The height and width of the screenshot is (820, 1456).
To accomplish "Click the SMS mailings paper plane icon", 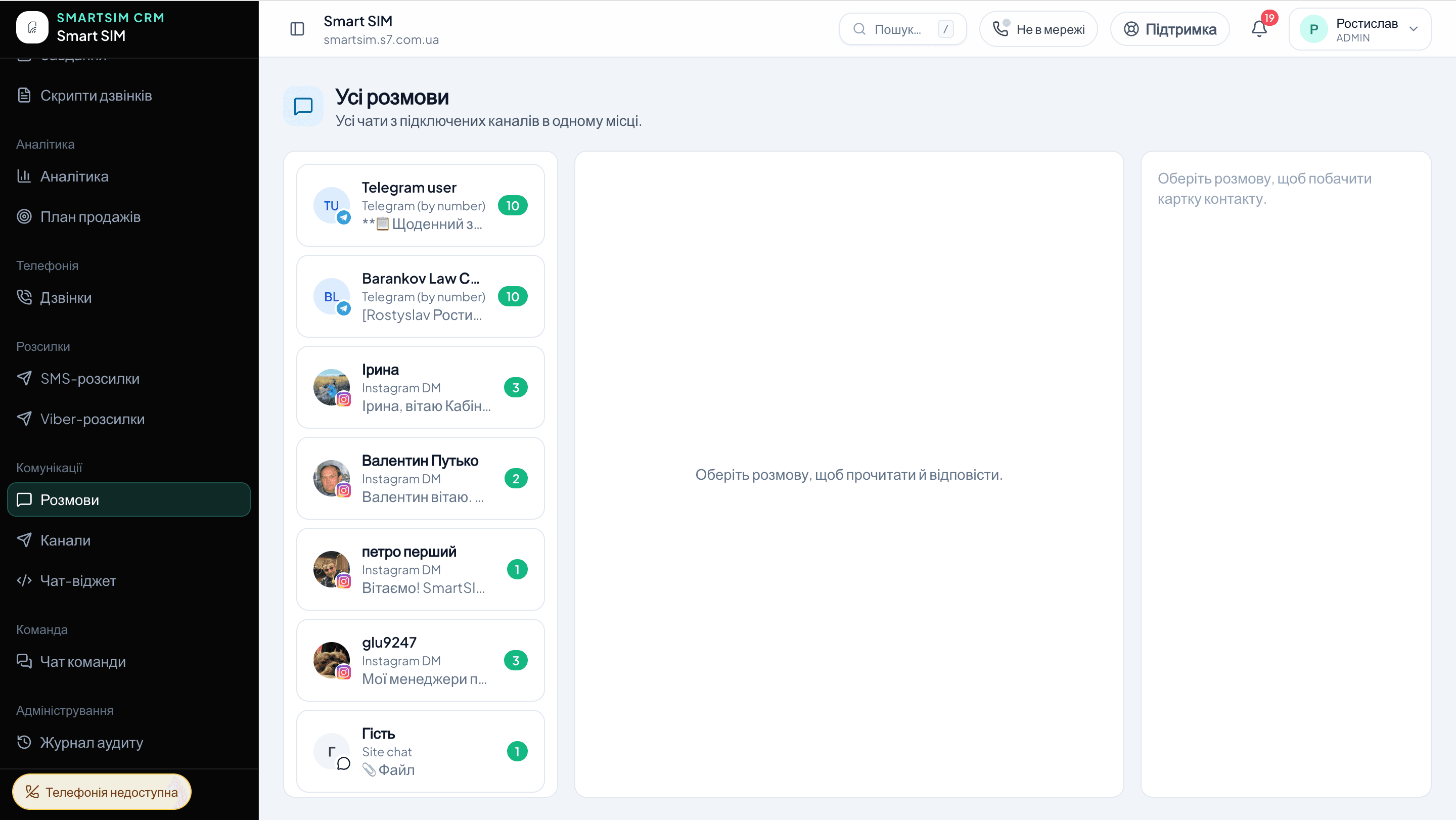I will pos(24,378).
